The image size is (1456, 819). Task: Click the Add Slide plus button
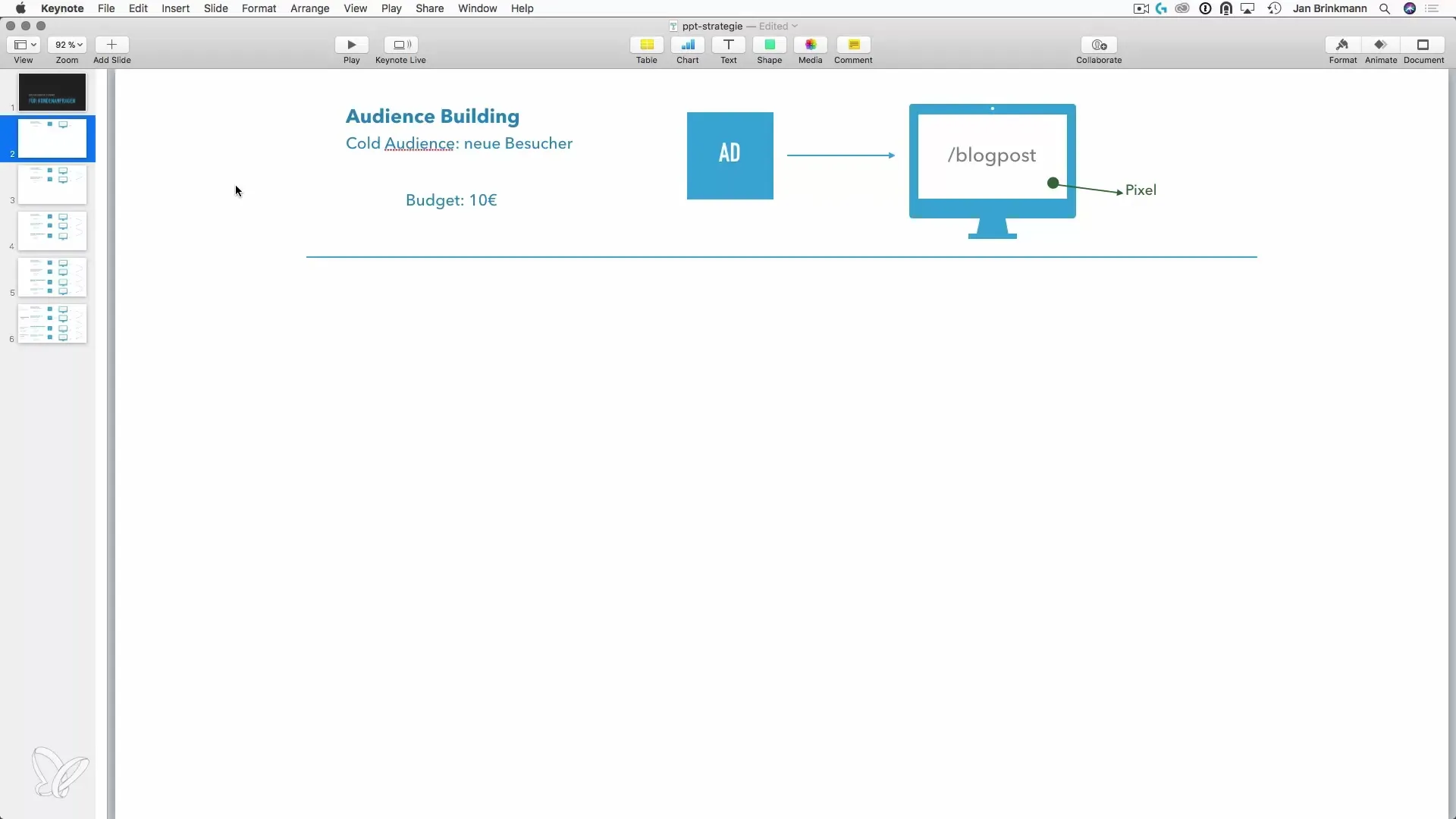pyautogui.click(x=111, y=45)
